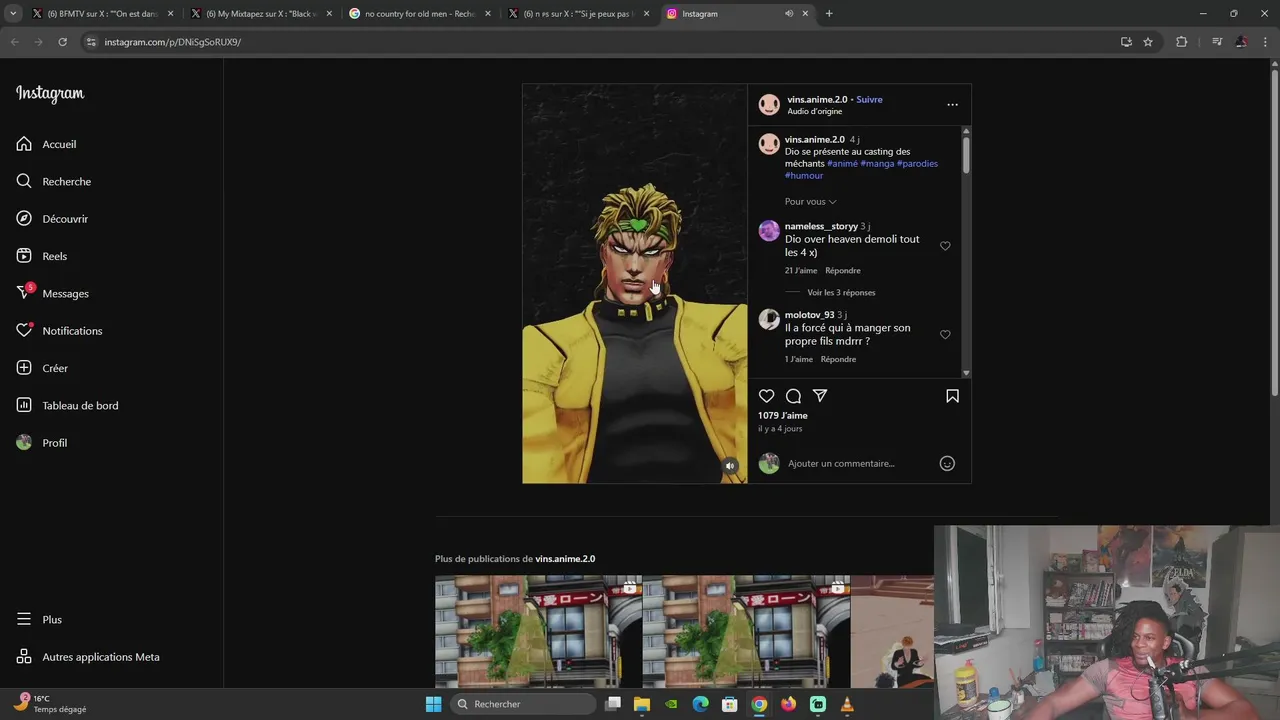
Task: Open a new Chrome tab
Action: click(x=829, y=14)
